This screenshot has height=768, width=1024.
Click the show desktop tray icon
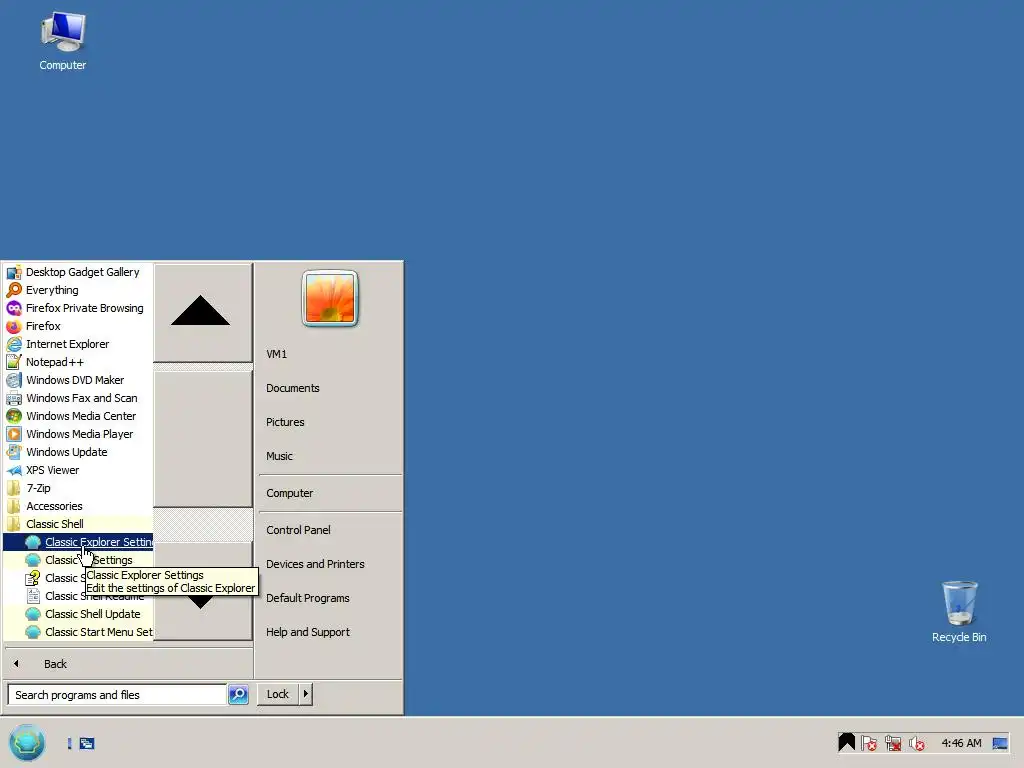[x=1000, y=743]
